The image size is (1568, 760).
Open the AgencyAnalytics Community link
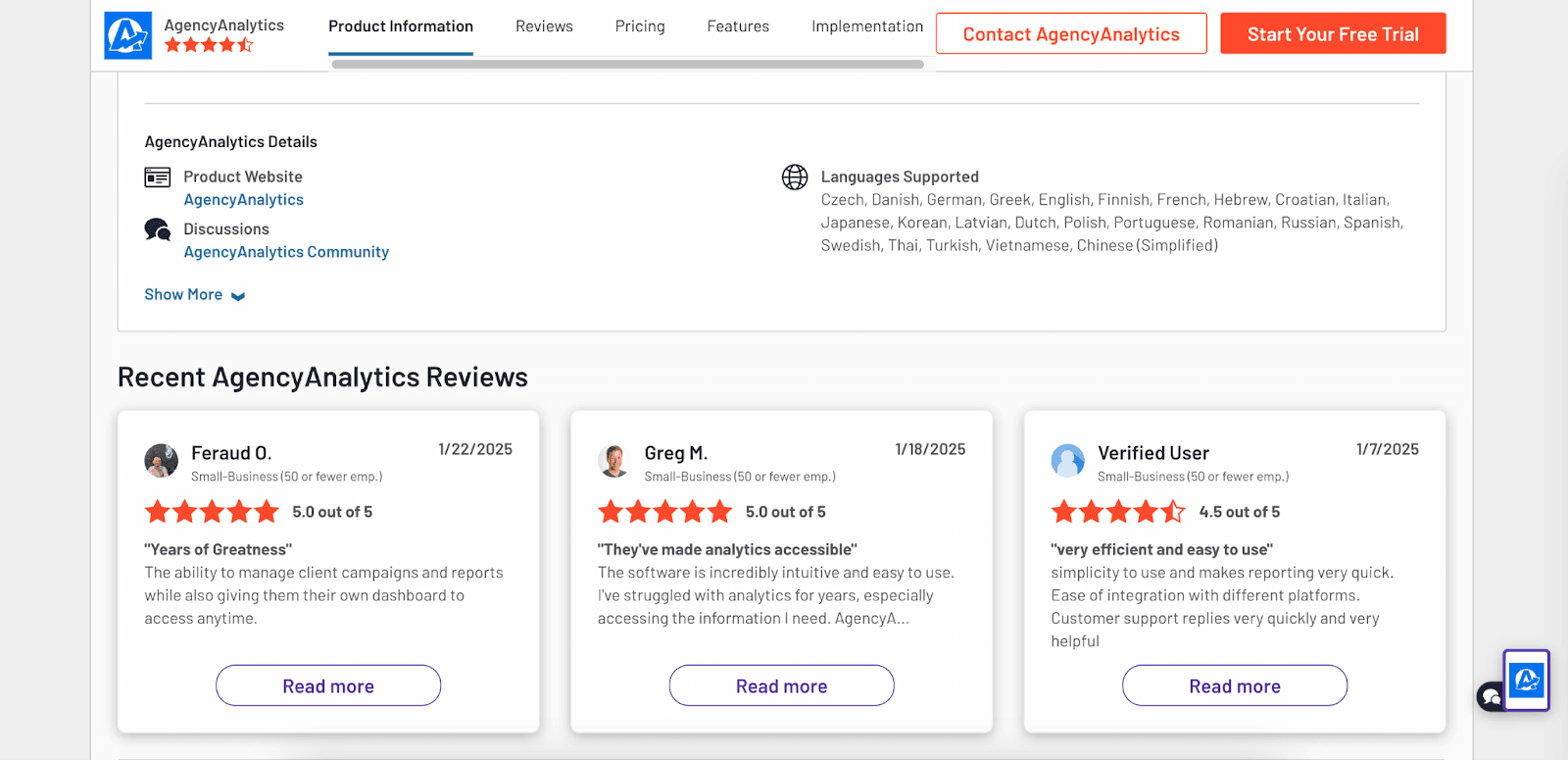(286, 252)
